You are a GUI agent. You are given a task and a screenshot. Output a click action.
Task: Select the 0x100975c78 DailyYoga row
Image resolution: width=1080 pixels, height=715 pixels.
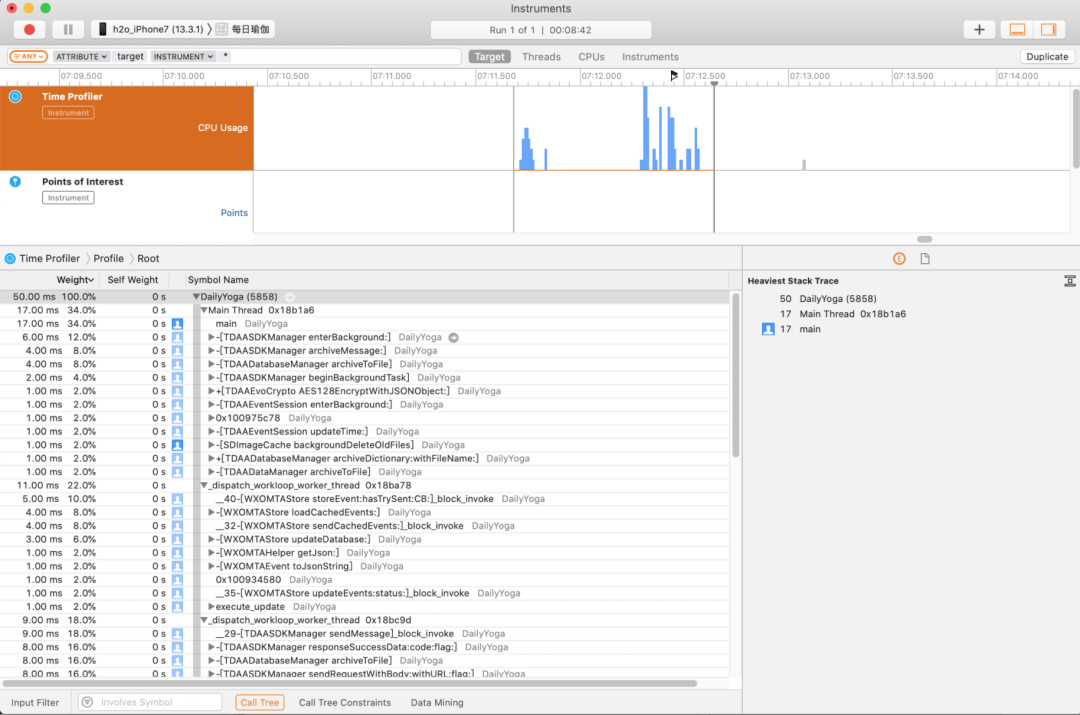(x=365, y=418)
